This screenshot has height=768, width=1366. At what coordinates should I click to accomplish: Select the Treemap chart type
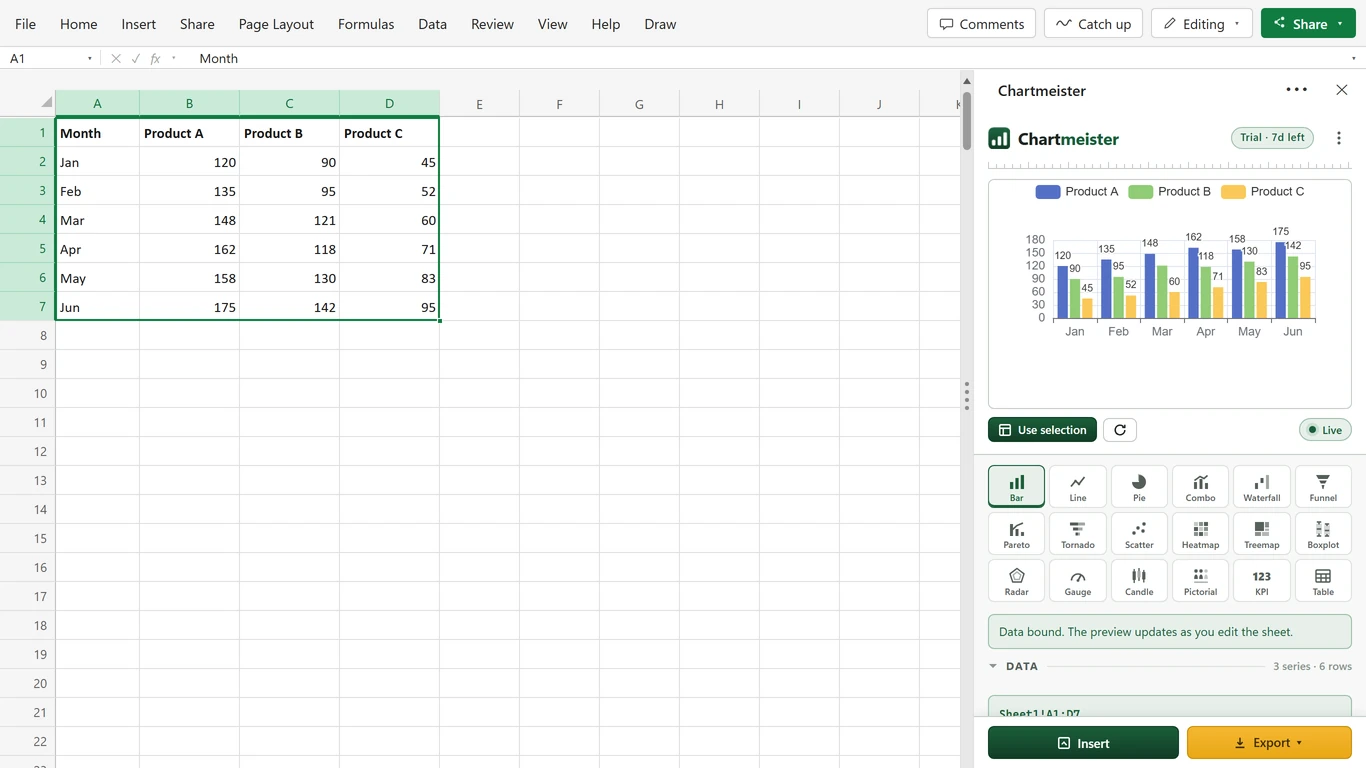(x=1262, y=534)
